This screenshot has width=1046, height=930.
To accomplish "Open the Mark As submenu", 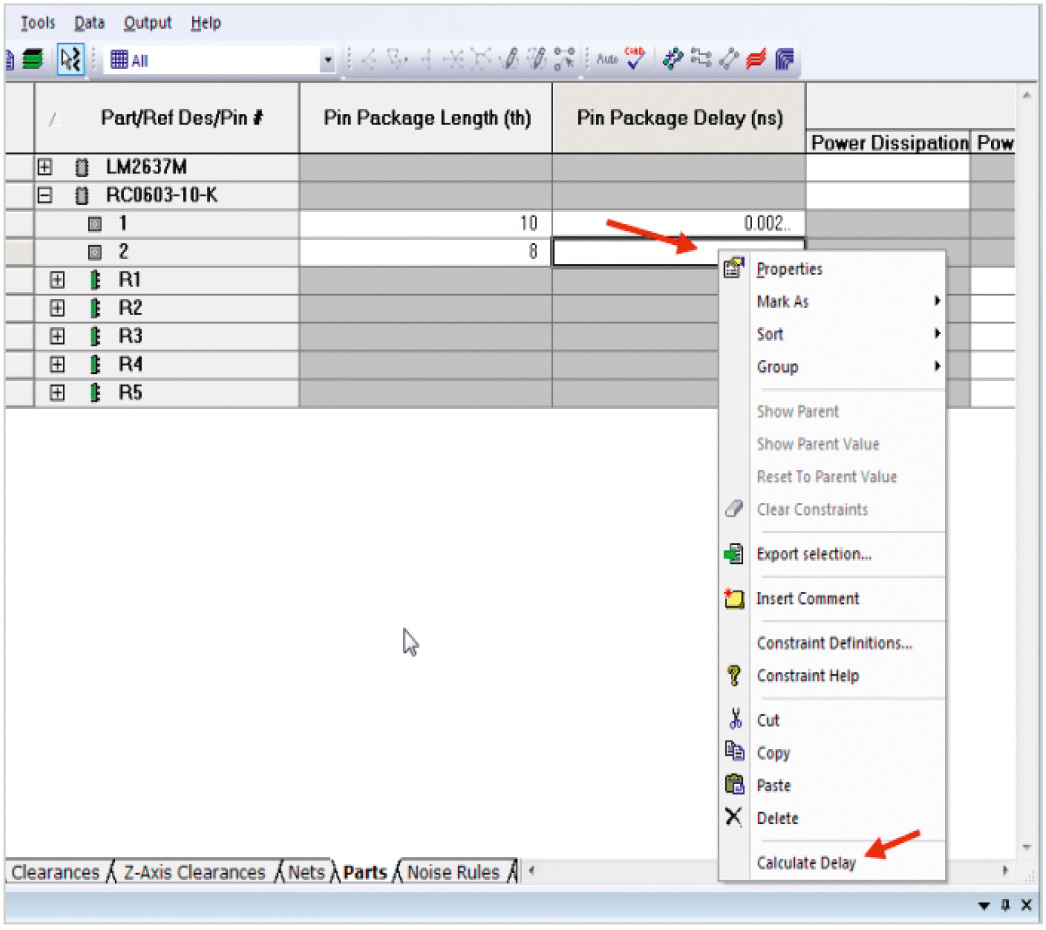I will point(832,302).
